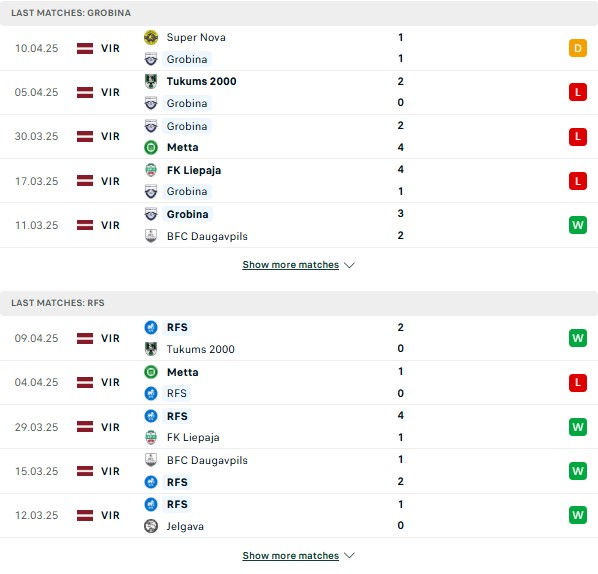Click the BFC Daugavpils logo in 11.03.25 match

click(x=151, y=236)
